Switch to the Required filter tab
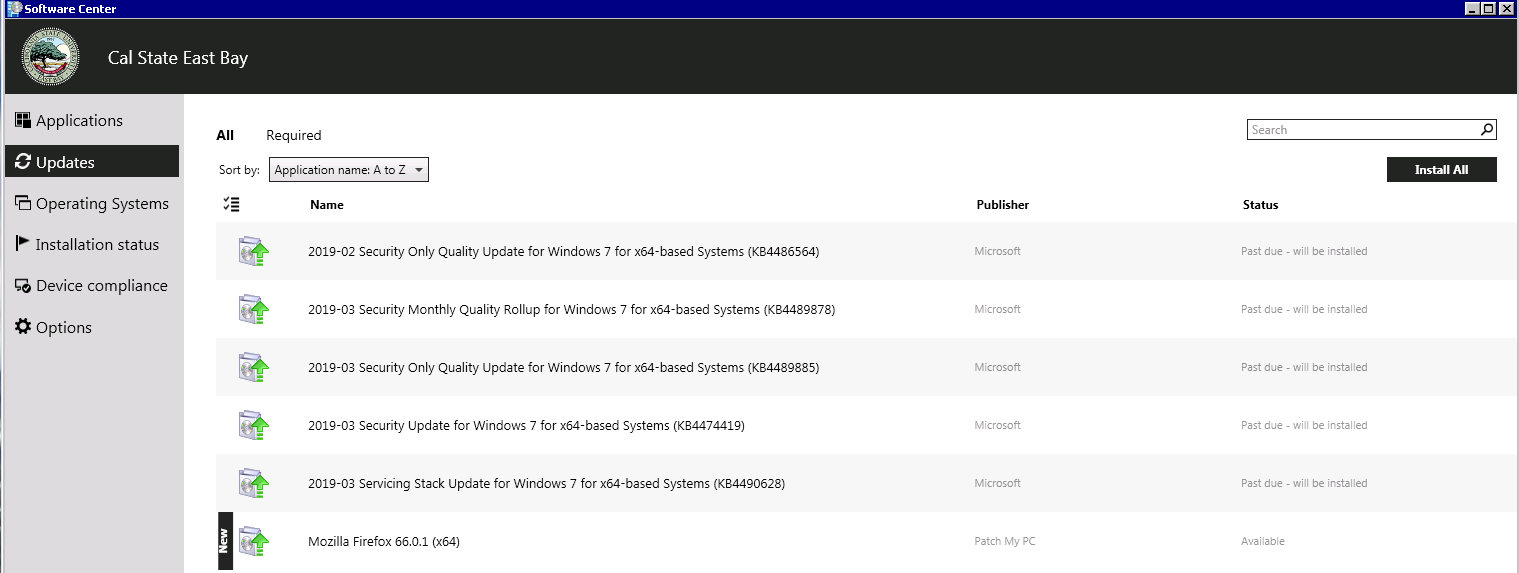This screenshot has width=1519, height=573. pos(293,135)
